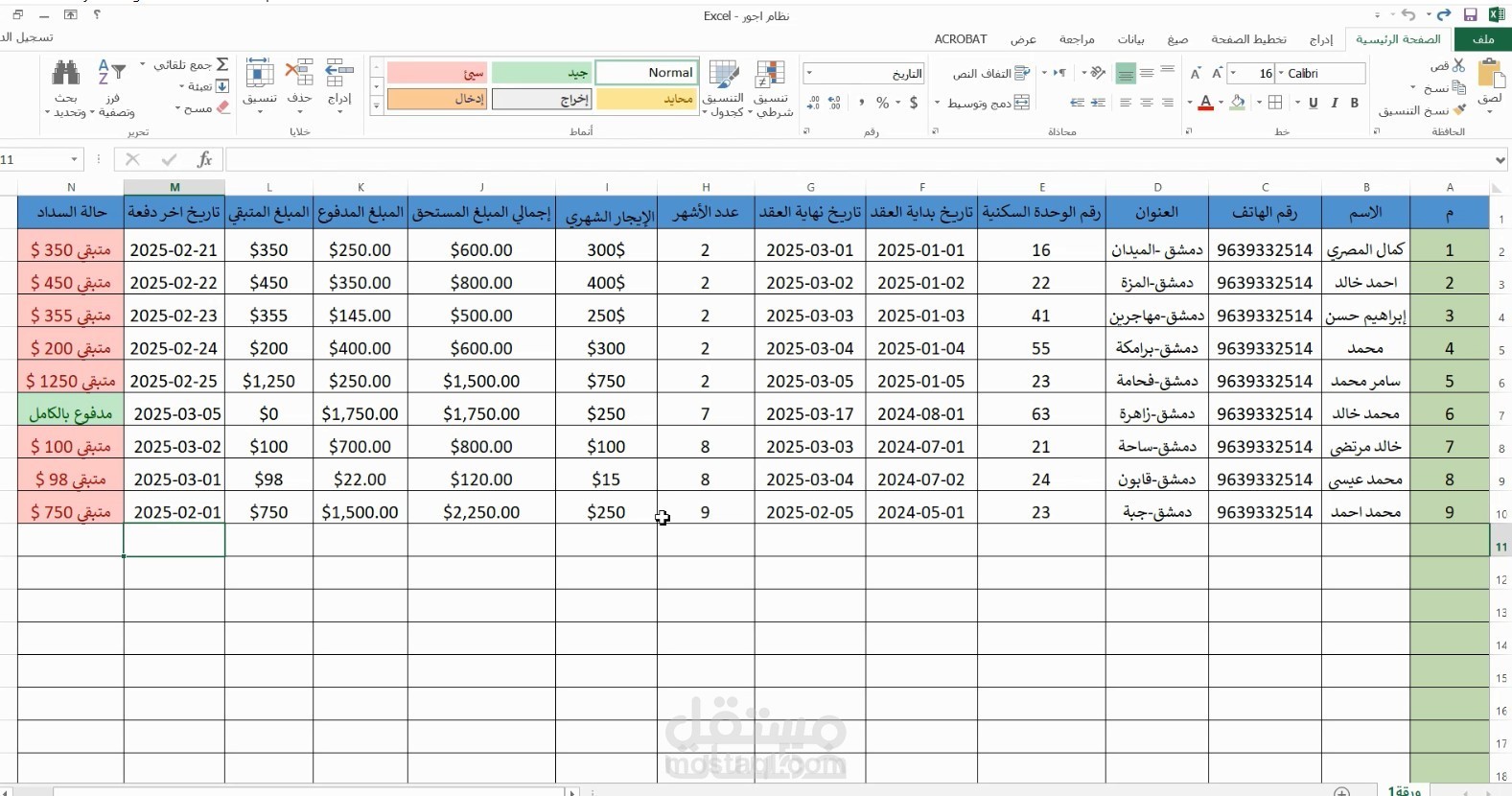Click Insert cells (إدراج) icon
This screenshot has width=1512, height=796.
339,73
